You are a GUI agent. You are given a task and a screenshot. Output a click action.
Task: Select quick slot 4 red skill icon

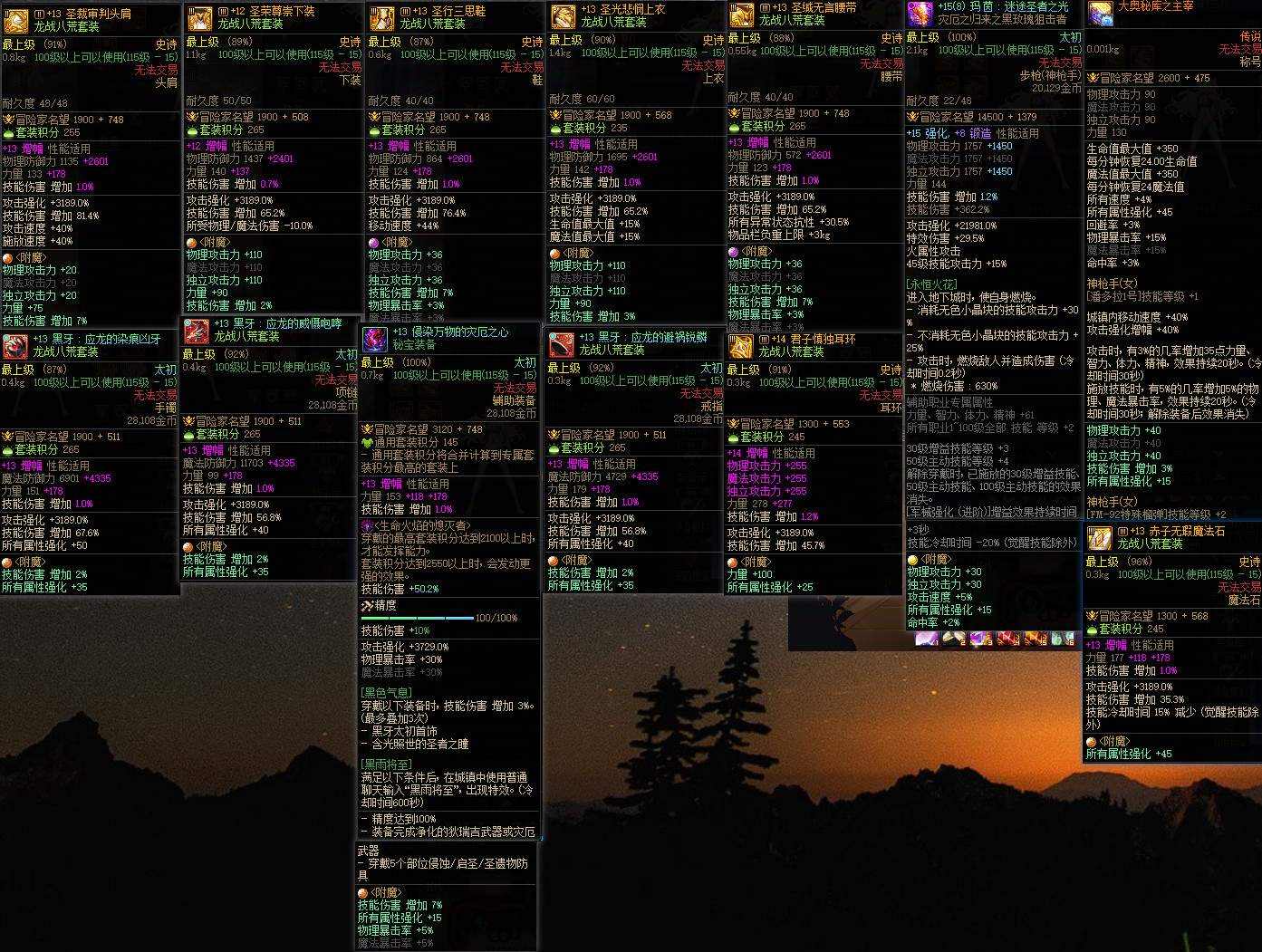point(1008,639)
